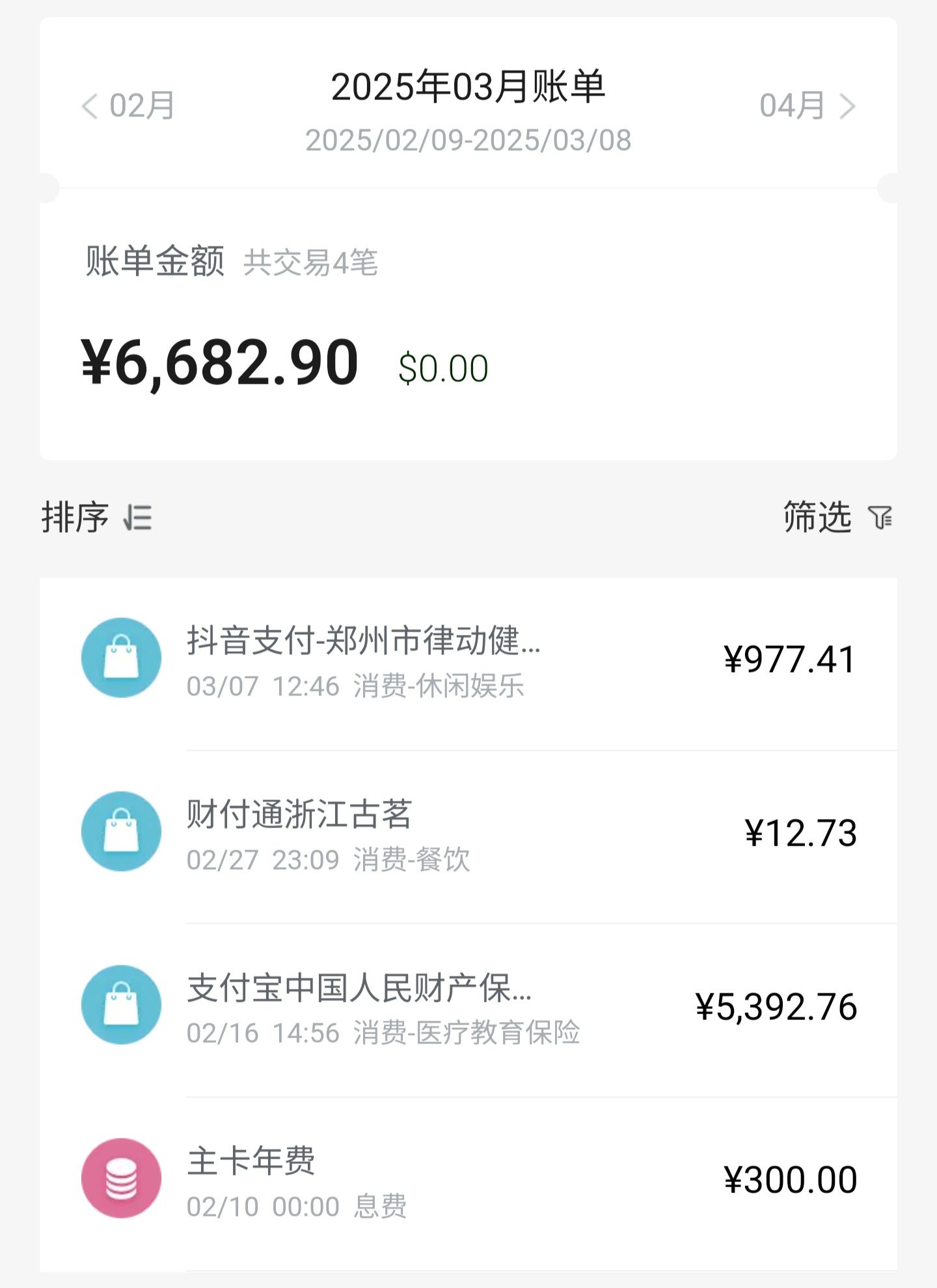The image size is (937, 1288).
Task: Open the 财付通浙江古茗 transaction details
Action: pyautogui.click(x=299, y=814)
